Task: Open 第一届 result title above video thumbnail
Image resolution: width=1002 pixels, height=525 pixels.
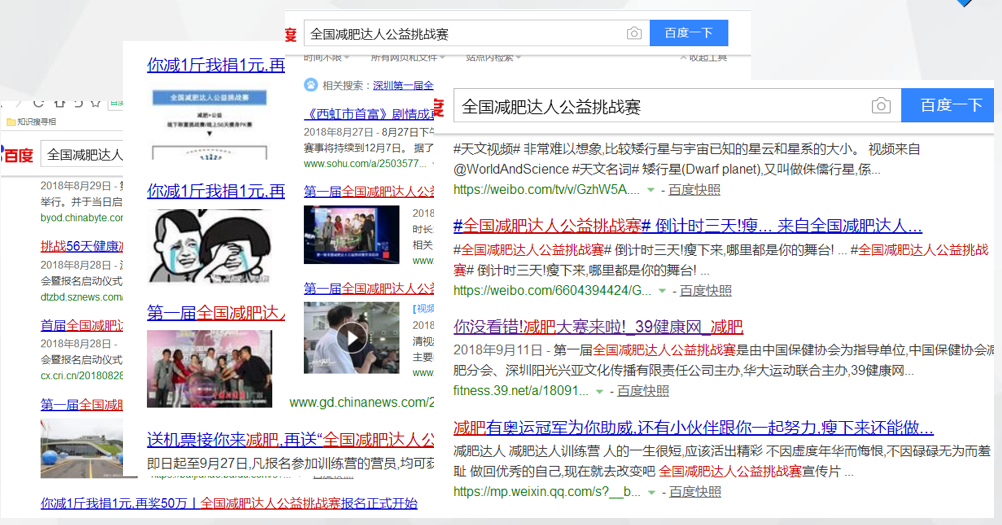Action: (x=369, y=288)
